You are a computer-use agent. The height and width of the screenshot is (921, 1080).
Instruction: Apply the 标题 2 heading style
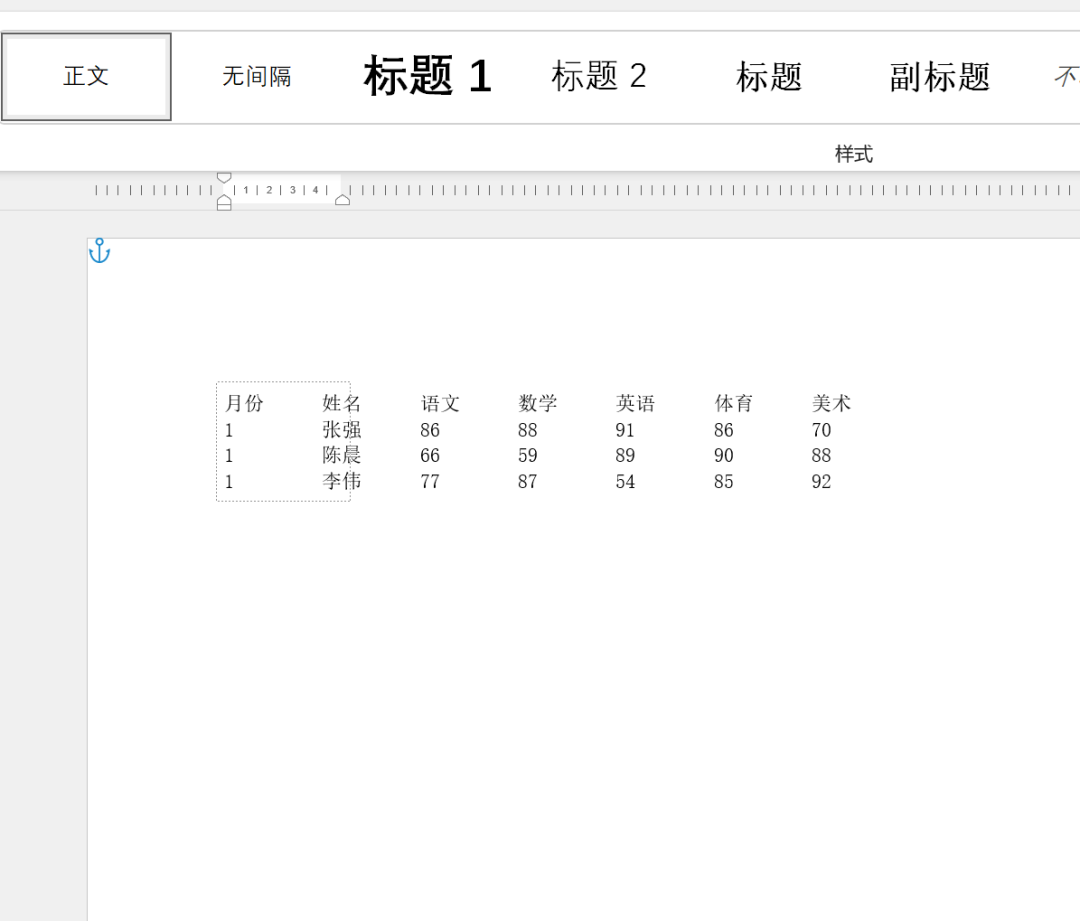tap(598, 77)
